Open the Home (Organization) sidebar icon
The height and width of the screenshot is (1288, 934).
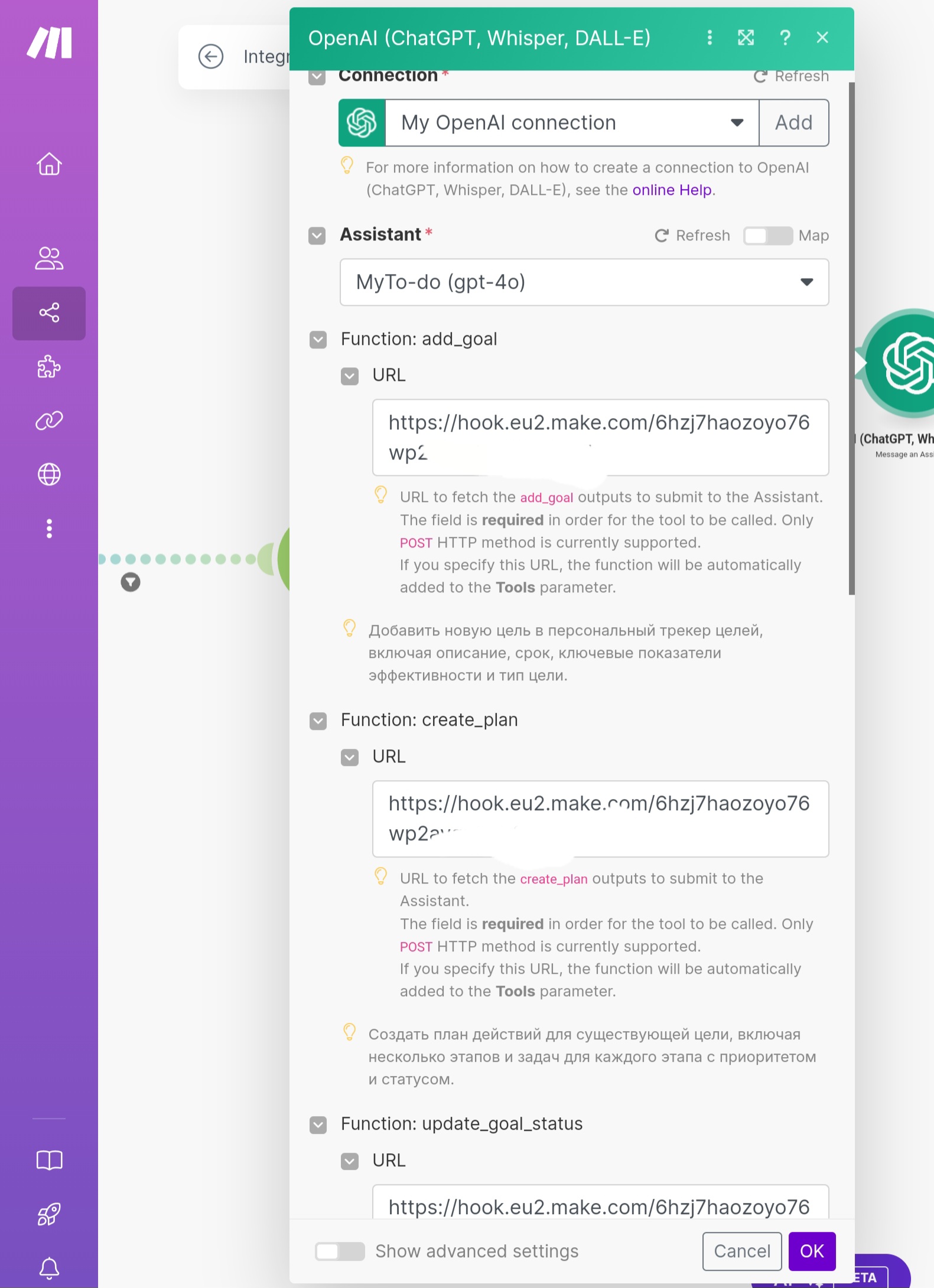point(49,164)
